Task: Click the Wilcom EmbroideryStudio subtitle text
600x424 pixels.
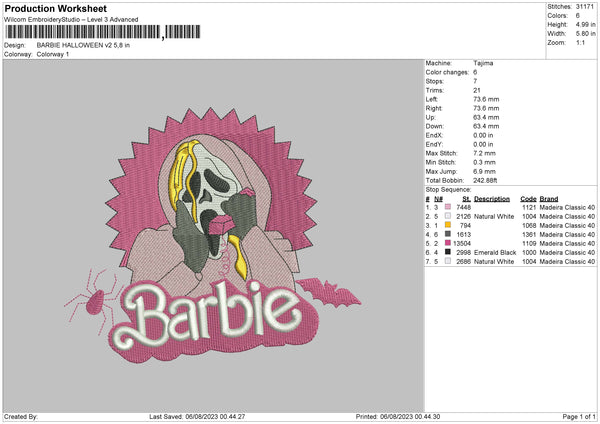Action: point(71,20)
